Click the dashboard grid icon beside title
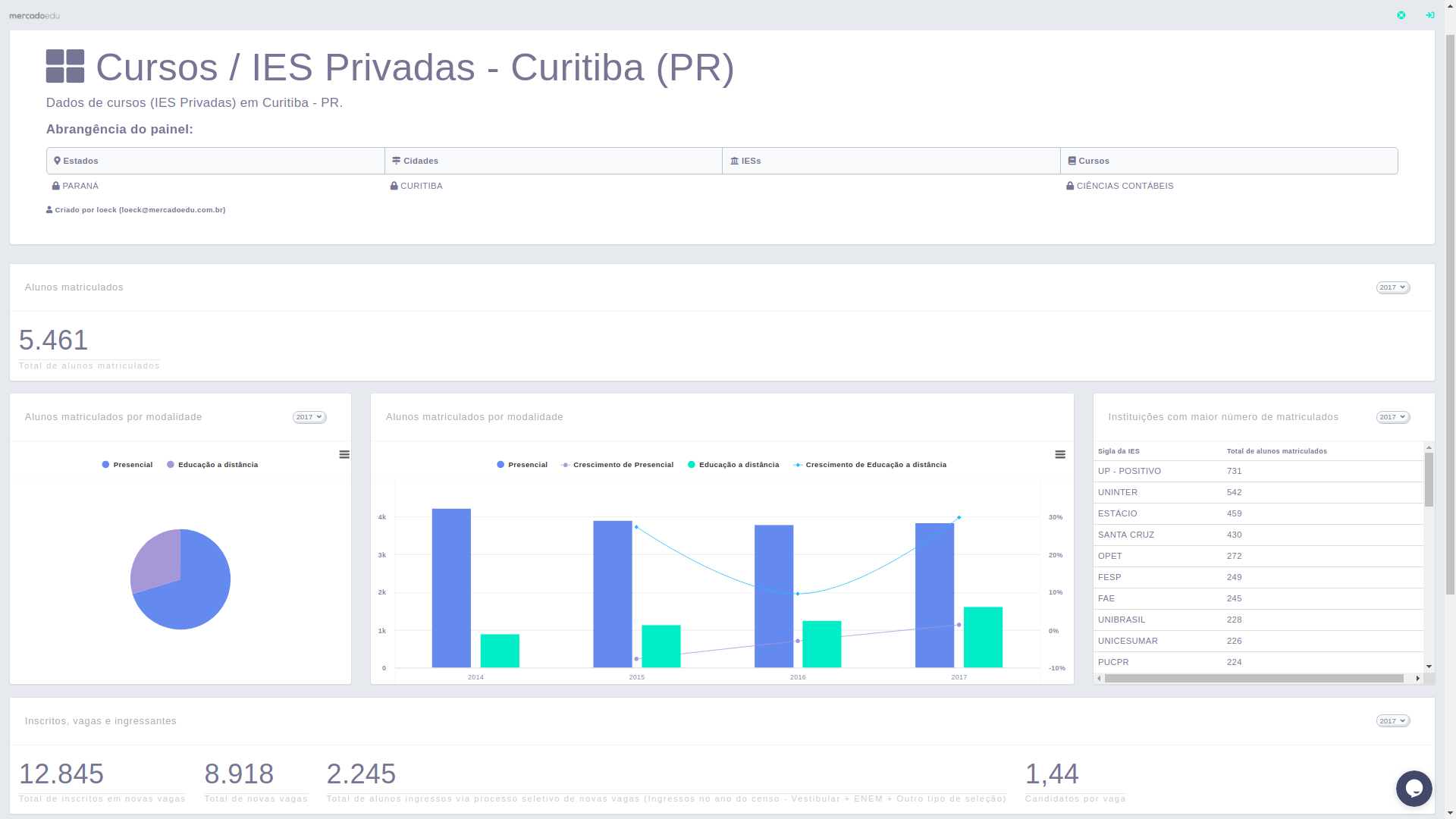Image resolution: width=1456 pixels, height=819 pixels. pos(65,67)
